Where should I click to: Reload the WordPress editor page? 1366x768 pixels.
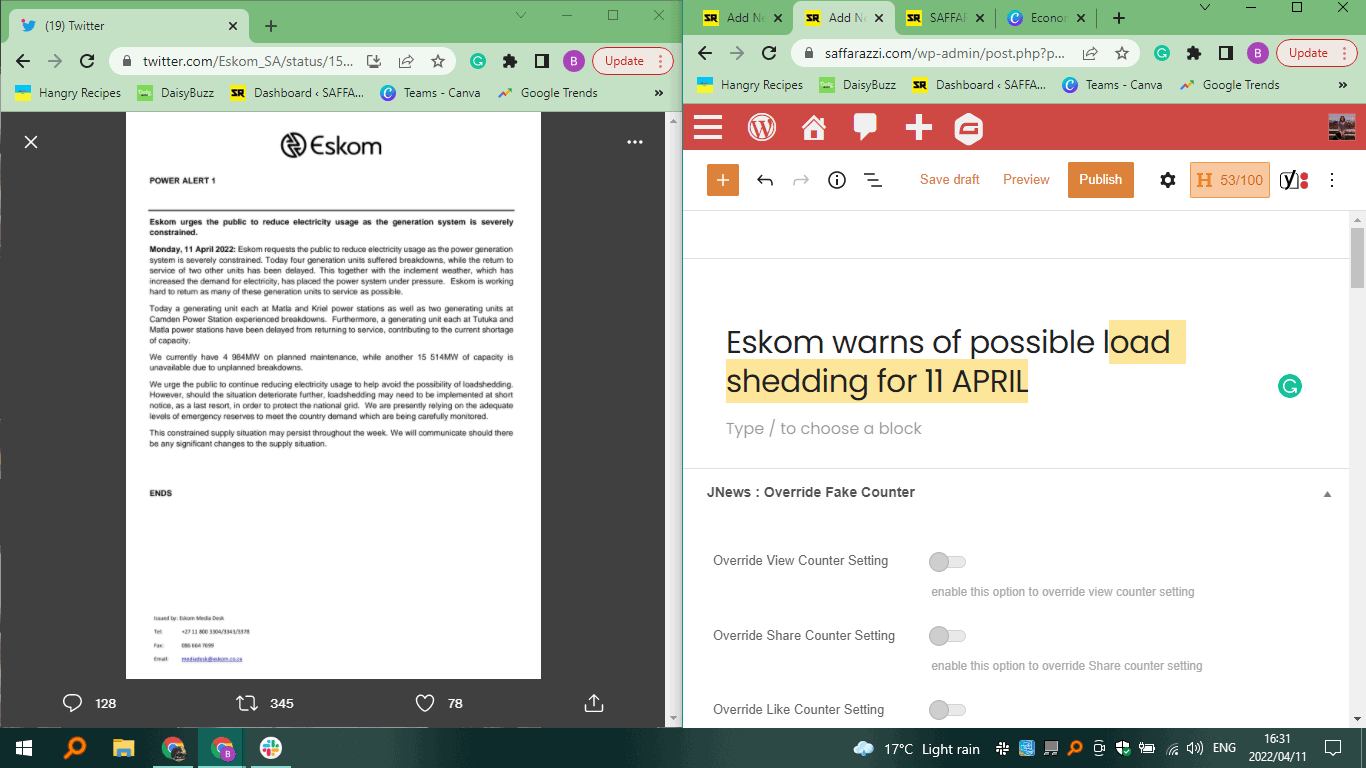[769, 53]
